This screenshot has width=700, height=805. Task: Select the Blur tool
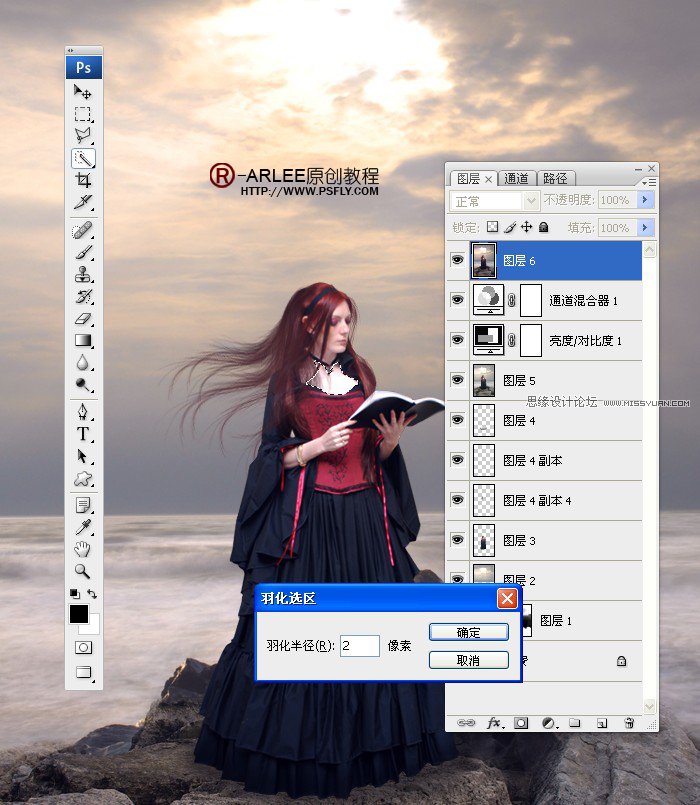point(83,362)
